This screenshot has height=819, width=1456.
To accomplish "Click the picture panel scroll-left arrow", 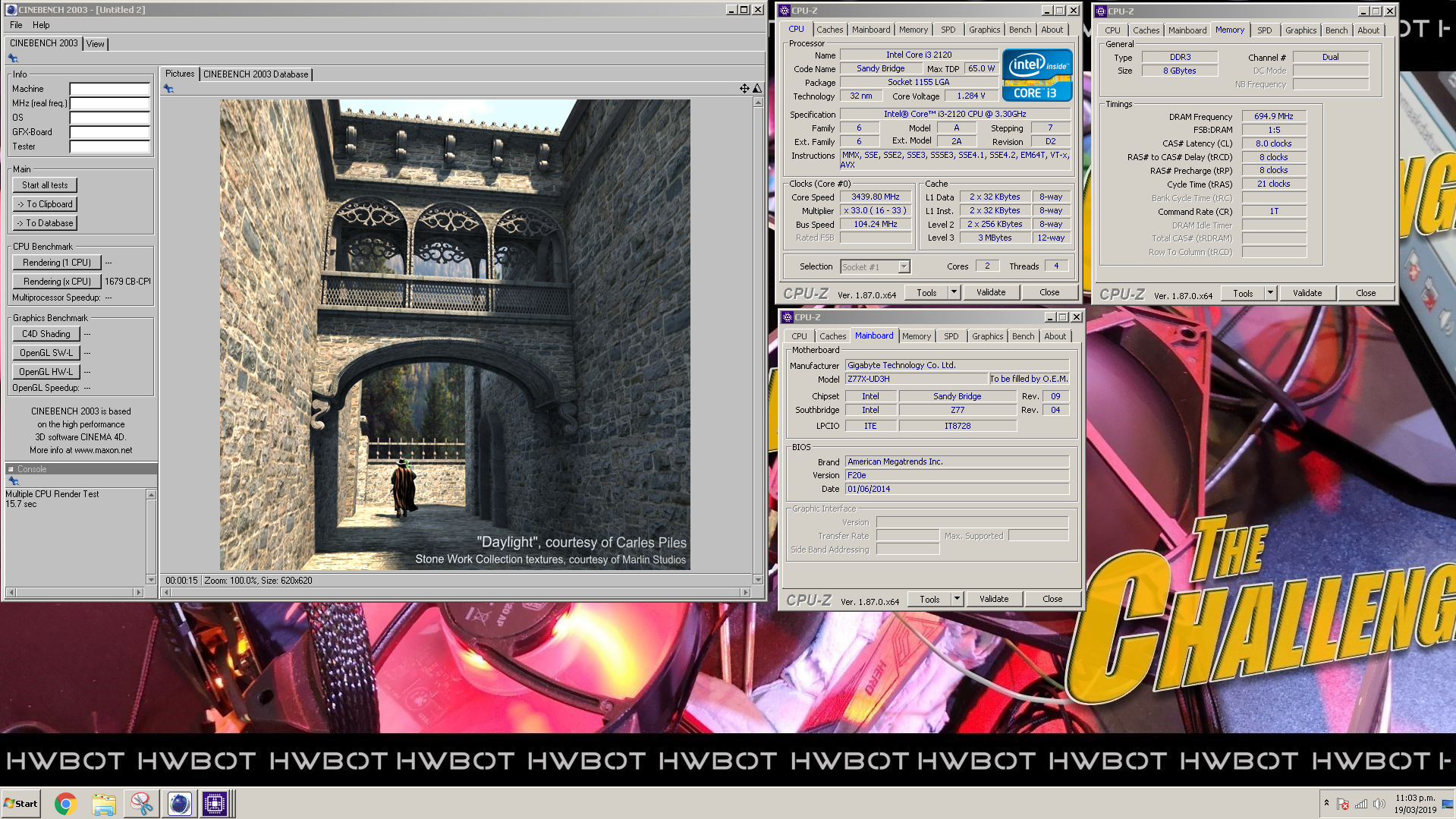I will click(x=165, y=592).
